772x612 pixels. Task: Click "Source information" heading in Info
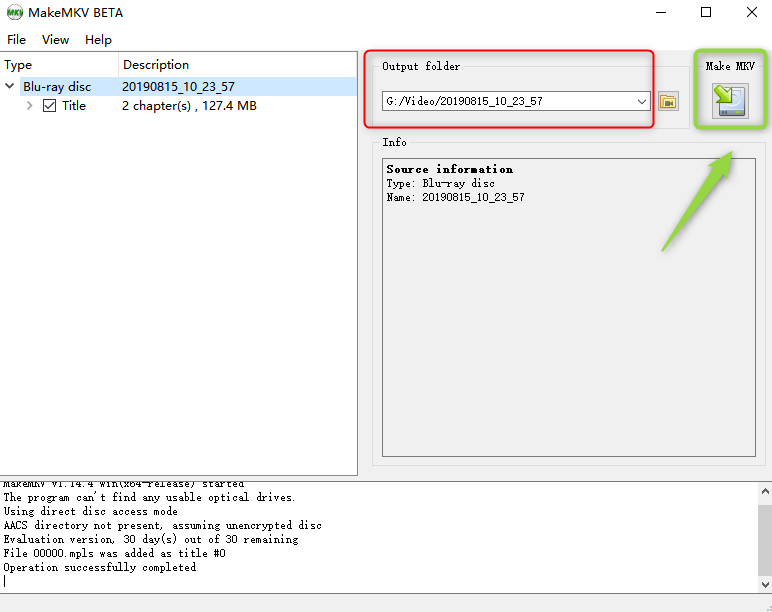pyautogui.click(x=450, y=169)
